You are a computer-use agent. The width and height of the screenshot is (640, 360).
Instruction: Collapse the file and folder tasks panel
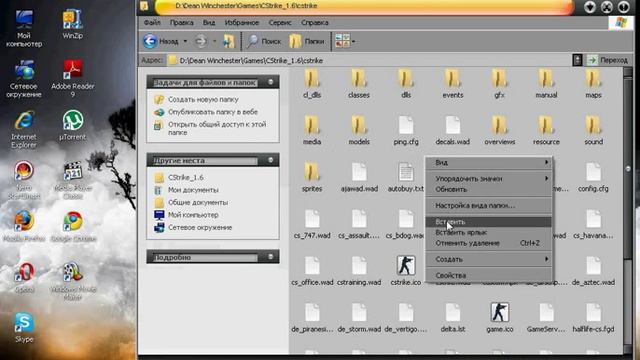tap(270, 82)
